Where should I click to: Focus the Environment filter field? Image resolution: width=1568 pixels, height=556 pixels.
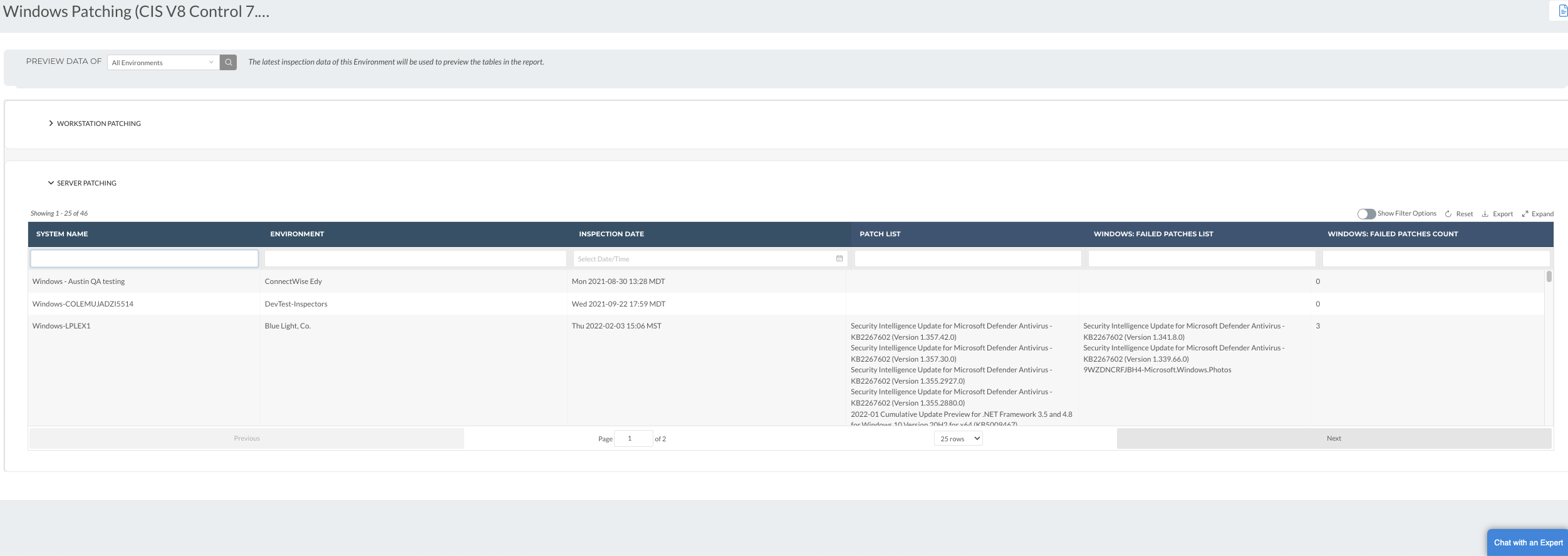415,258
